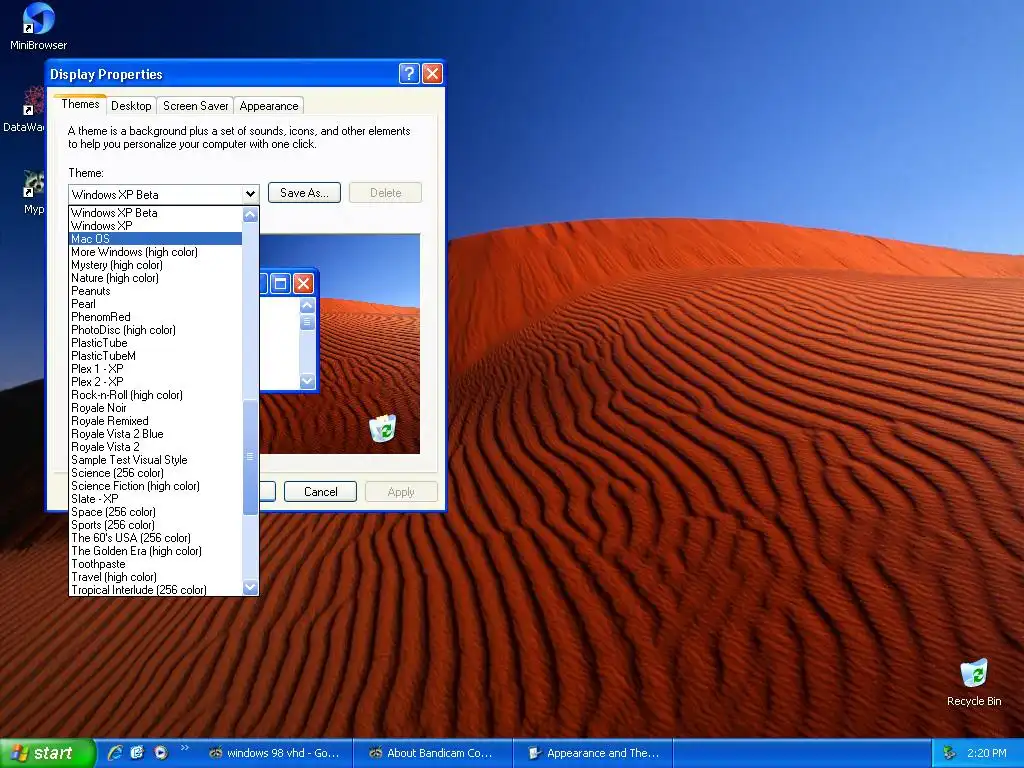Viewport: 1024px width, 768px height.
Task: Switch to the Screen Saver tab
Action: click(x=195, y=106)
